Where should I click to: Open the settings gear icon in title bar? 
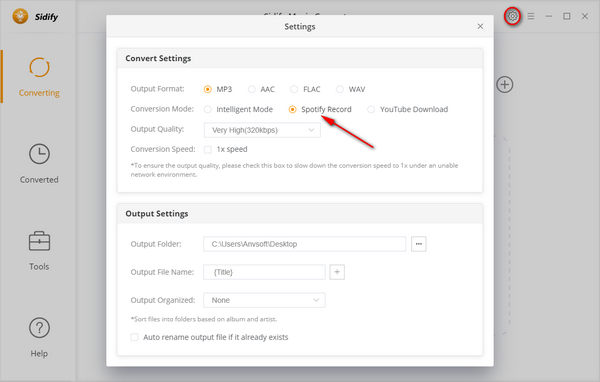[x=512, y=16]
